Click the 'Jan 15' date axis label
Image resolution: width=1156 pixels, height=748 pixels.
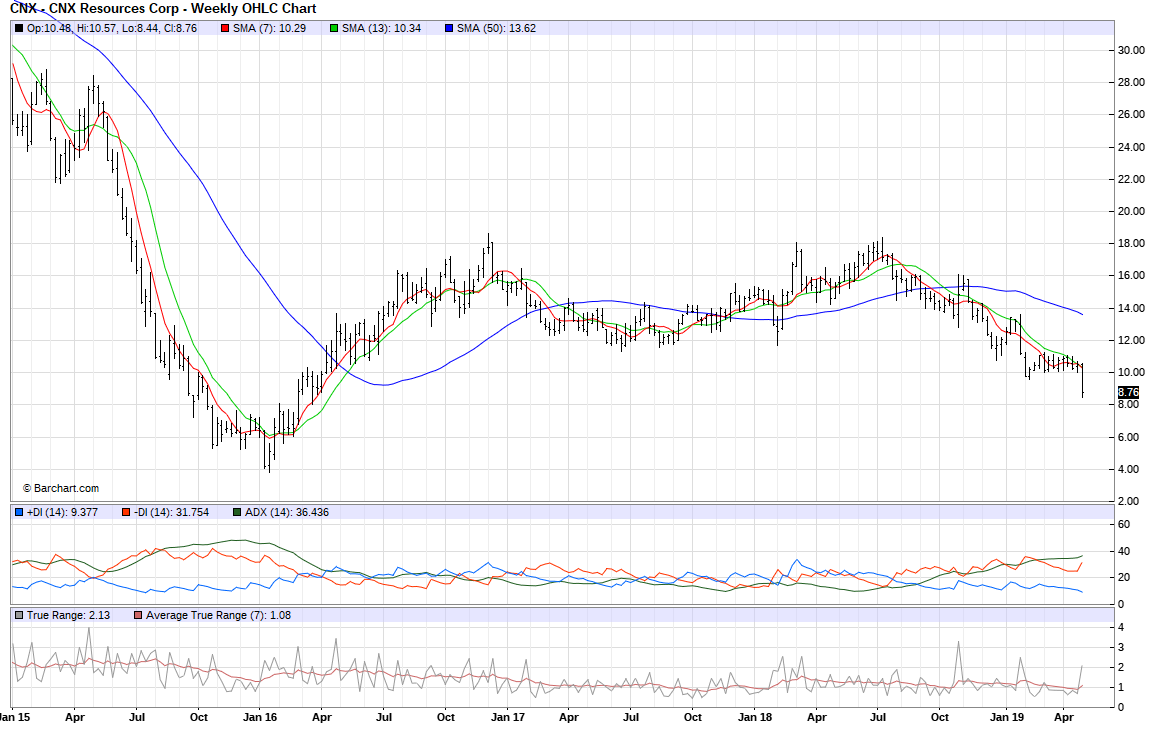pyautogui.click(x=15, y=717)
